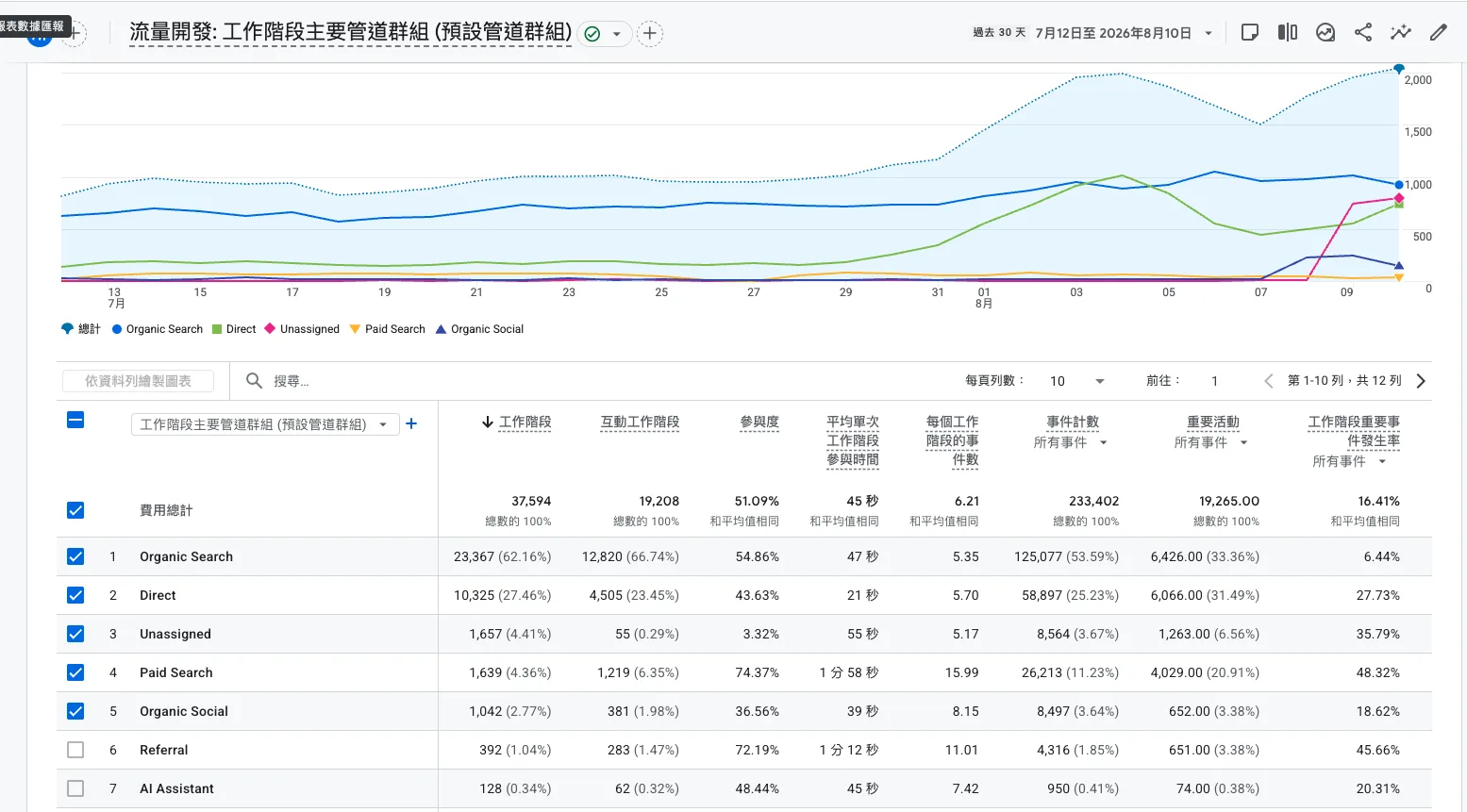Check the Referral row checkbox
1467x812 pixels.
(x=75, y=750)
